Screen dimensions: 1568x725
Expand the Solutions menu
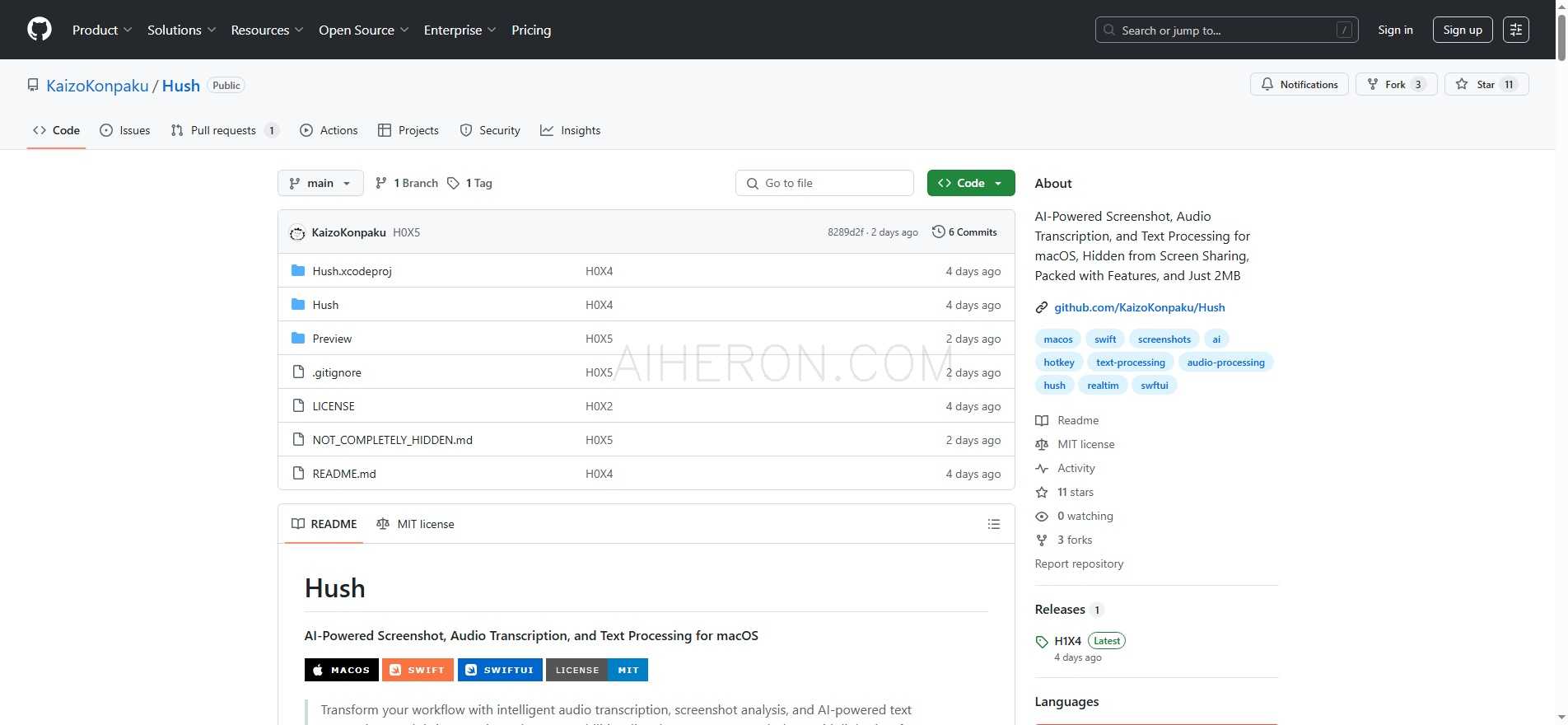click(181, 30)
